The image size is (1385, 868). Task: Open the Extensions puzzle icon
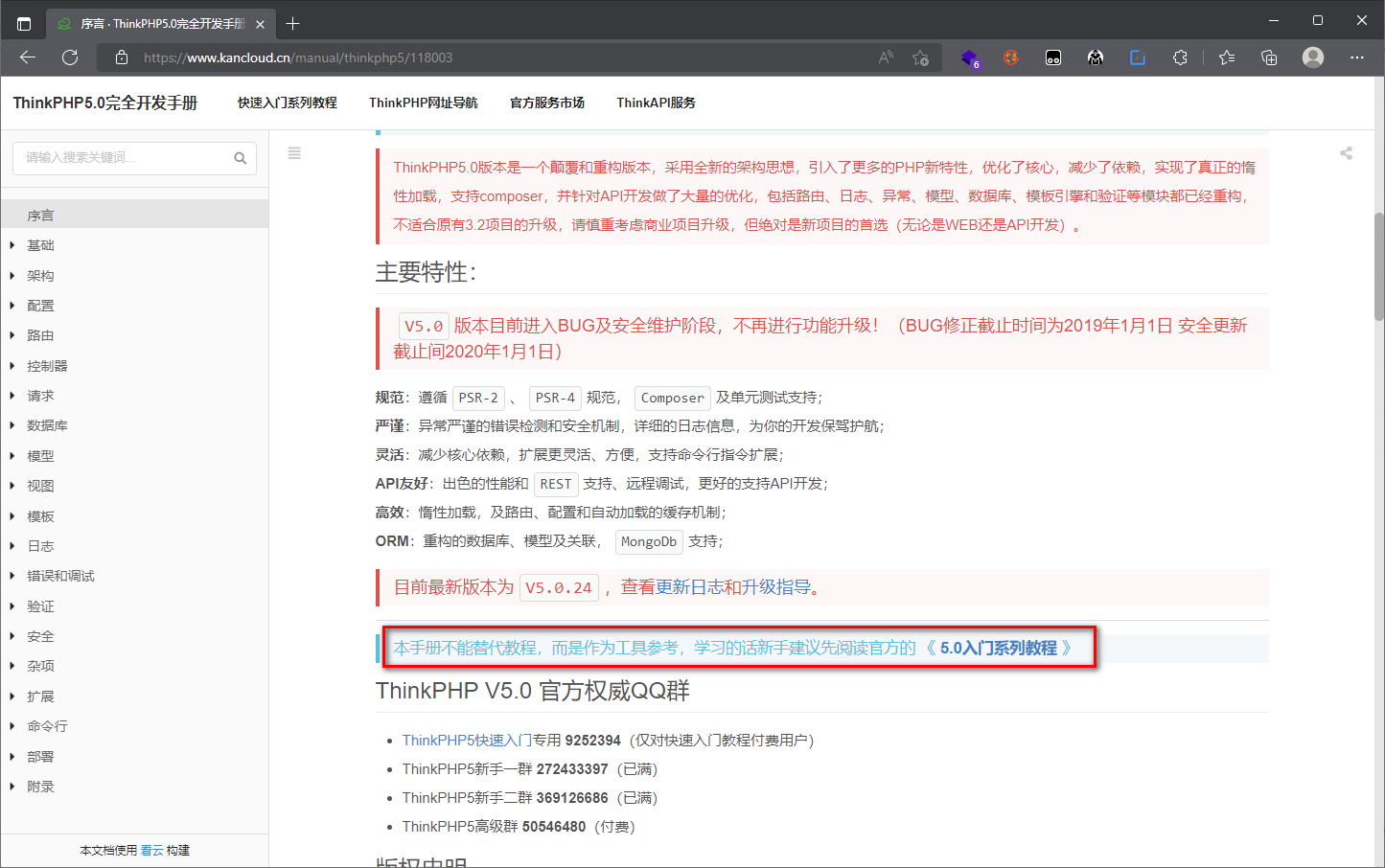click(x=1180, y=57)
